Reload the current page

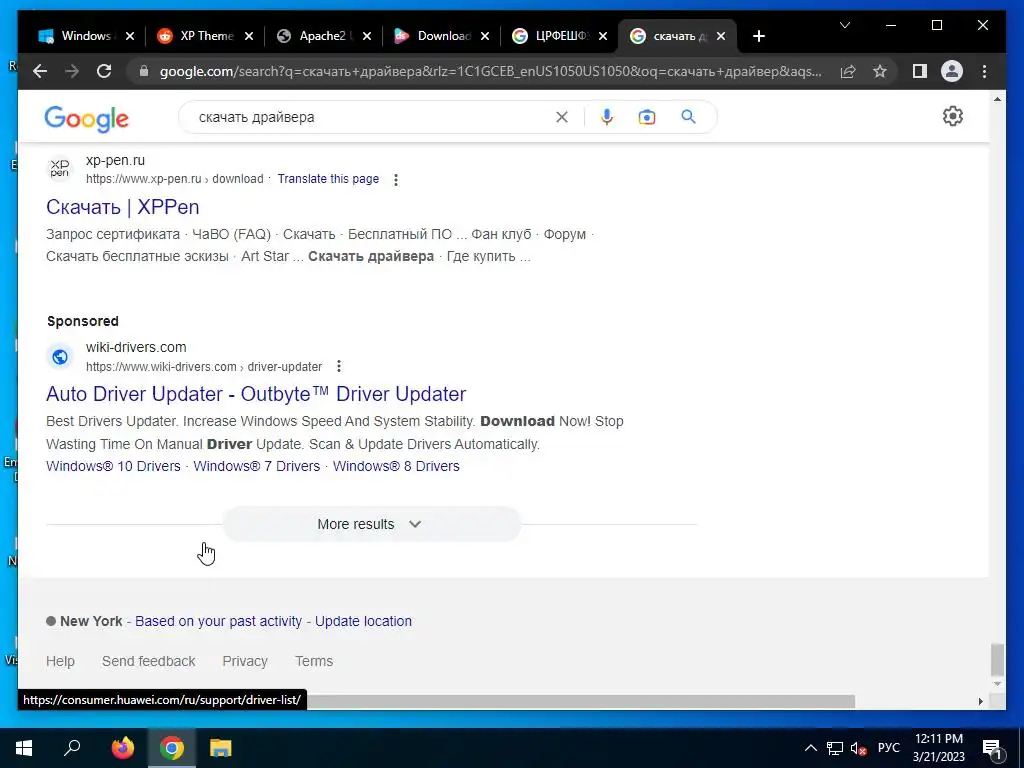[x=104, y=71]
